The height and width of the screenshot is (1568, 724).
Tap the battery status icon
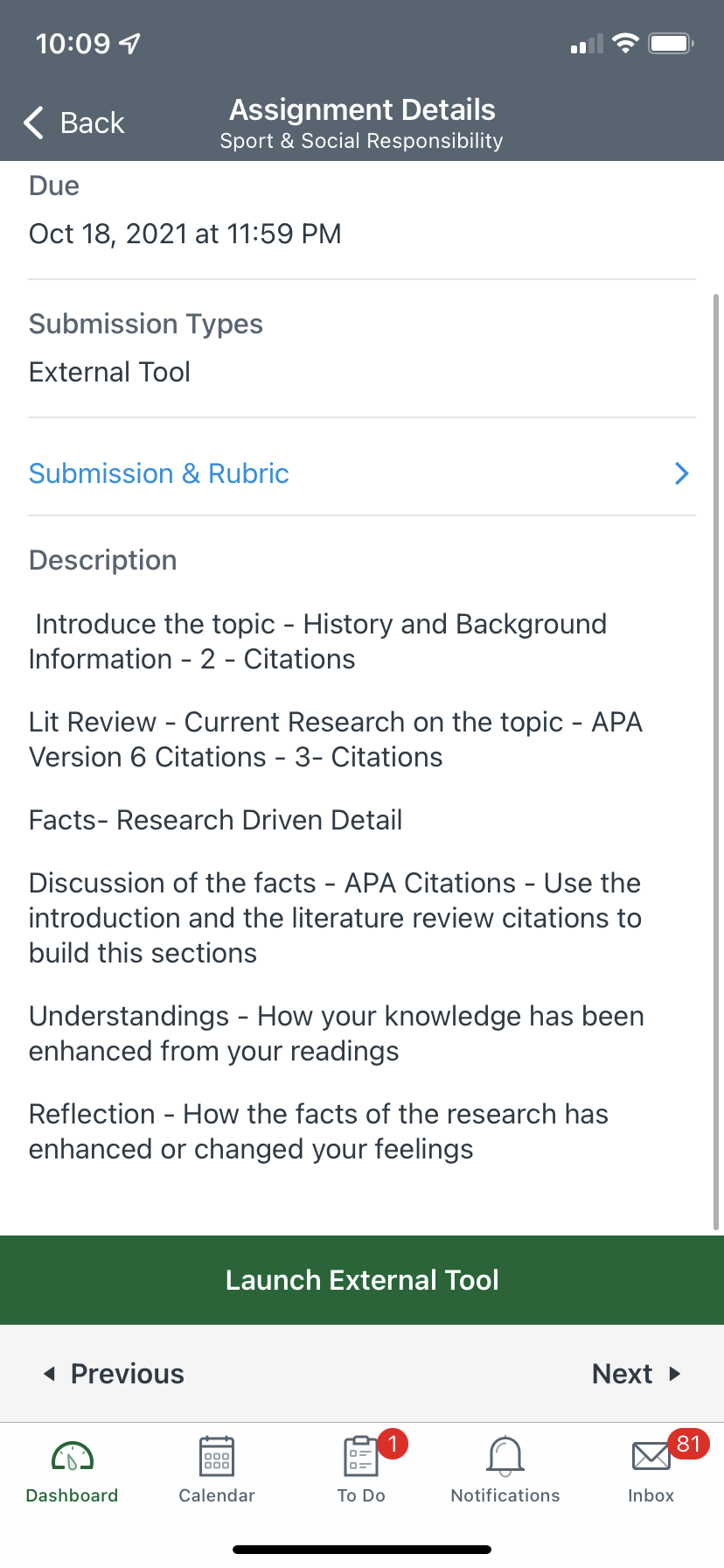click(x=671, y=44)
